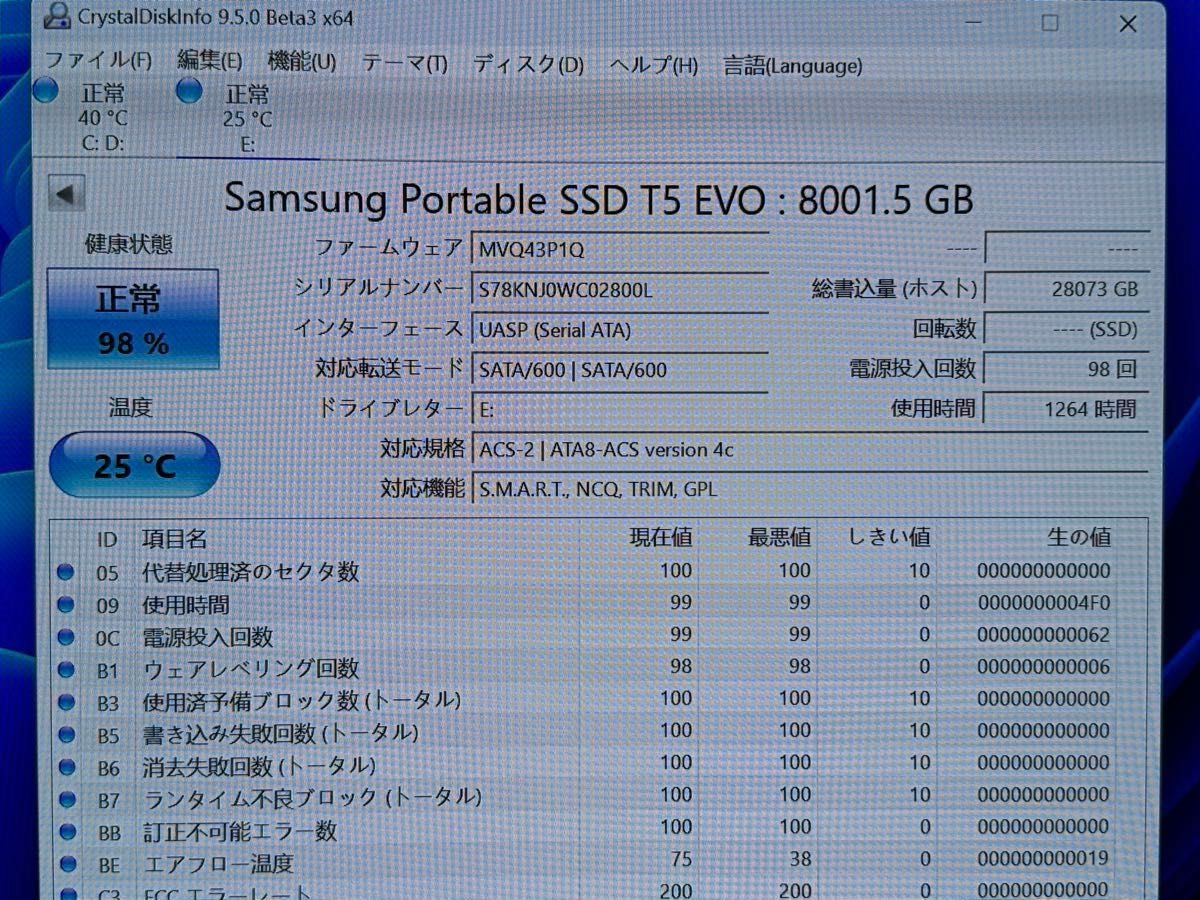
Task: Open the 機能(U) menu
Action: tap(302, 62)
